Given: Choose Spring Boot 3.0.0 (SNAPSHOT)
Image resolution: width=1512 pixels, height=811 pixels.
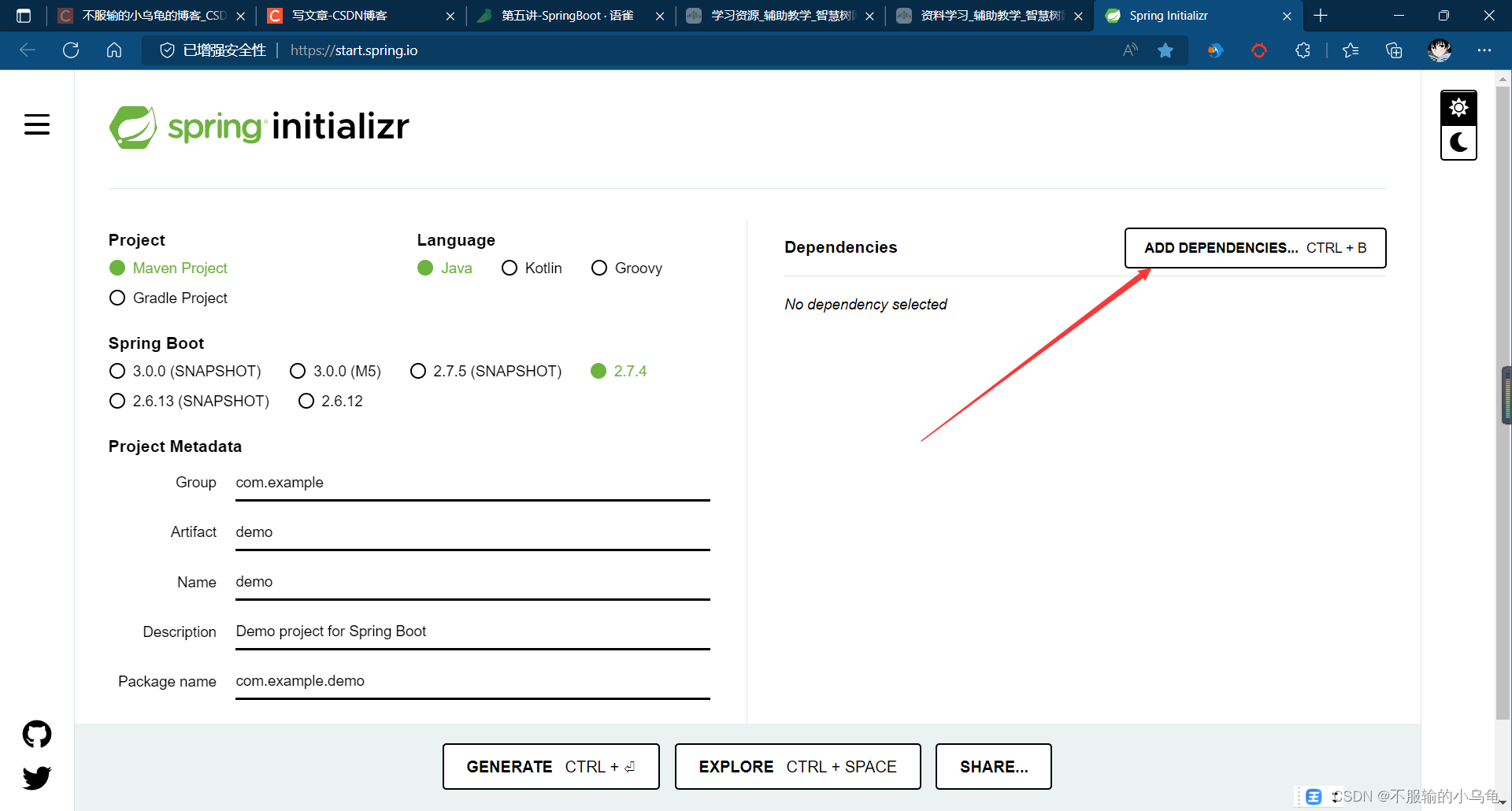Looking at the screenshot, I should (x=185, y=372).
